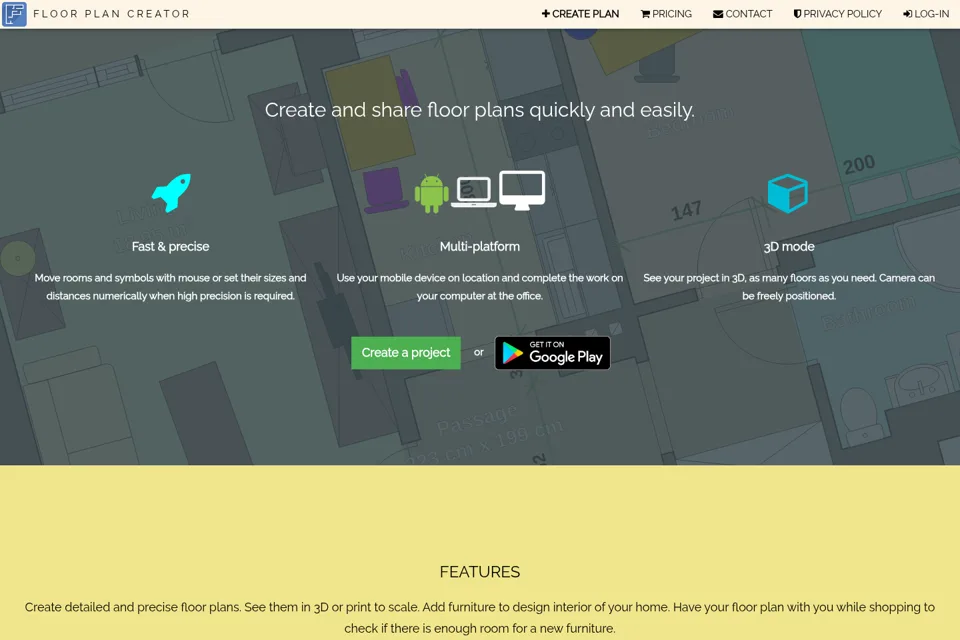Screen dimensions: 960x640
Task: Click the green Create a project button
Action: pyautogui.click(x=406, y=353)
